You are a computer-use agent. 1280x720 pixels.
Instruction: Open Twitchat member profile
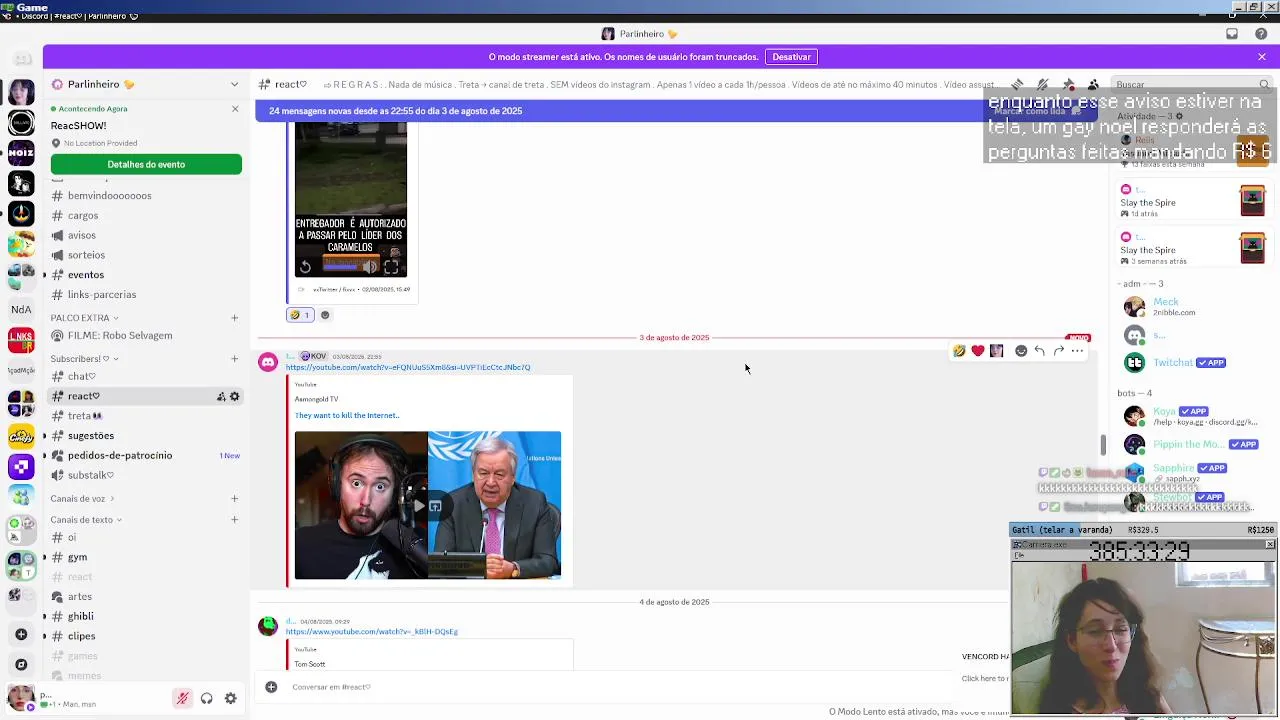point(1175,363)
